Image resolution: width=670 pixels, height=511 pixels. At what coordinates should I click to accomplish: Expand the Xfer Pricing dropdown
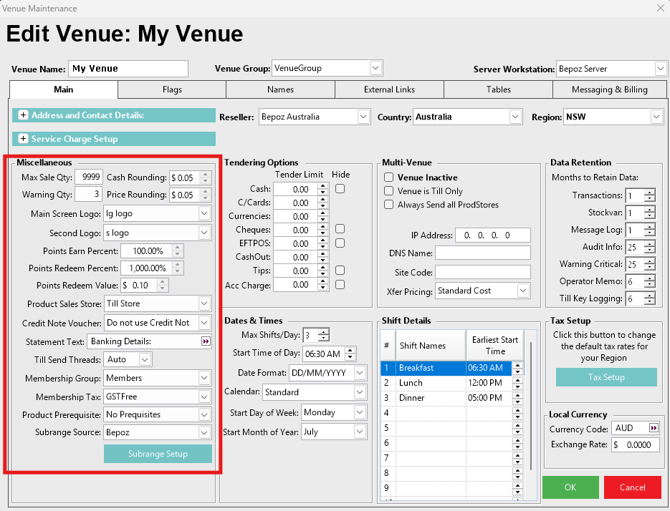[523, 291]
